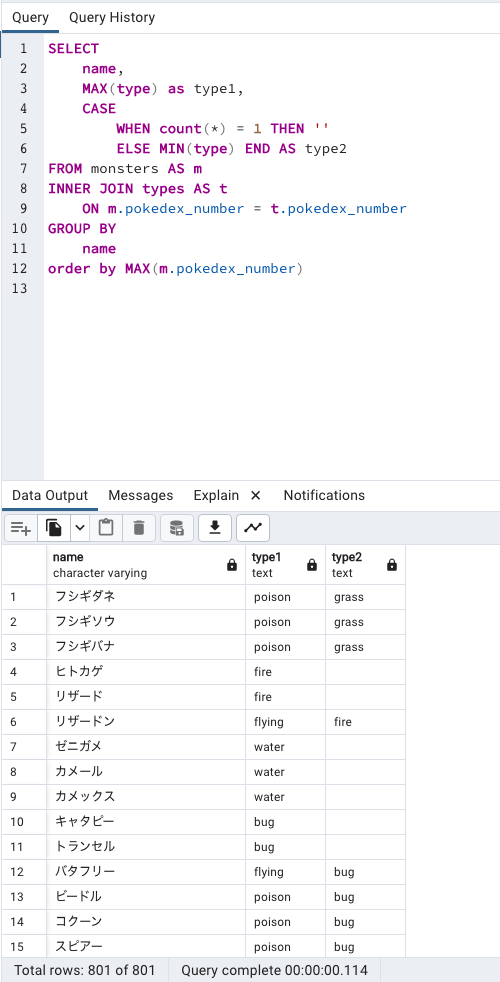Open the Messages tab

[x=140, y=495]
